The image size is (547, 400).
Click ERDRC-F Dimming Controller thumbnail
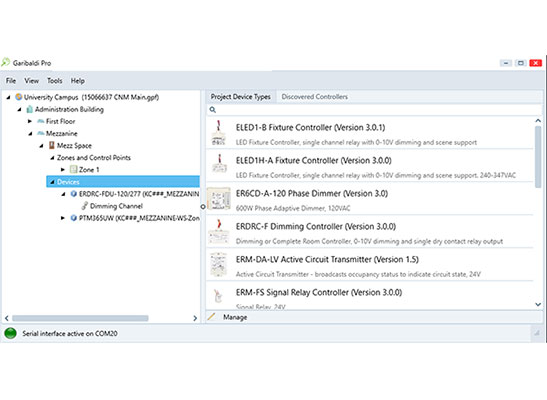219,232
